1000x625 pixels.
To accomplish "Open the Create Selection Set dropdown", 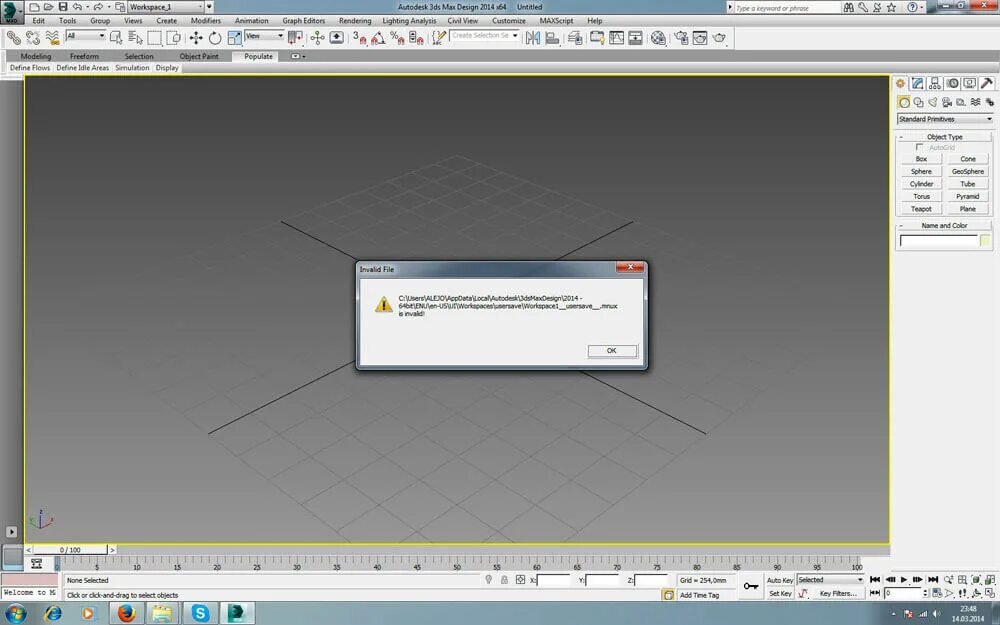I will pyautogui.click(x=485, y=36).
